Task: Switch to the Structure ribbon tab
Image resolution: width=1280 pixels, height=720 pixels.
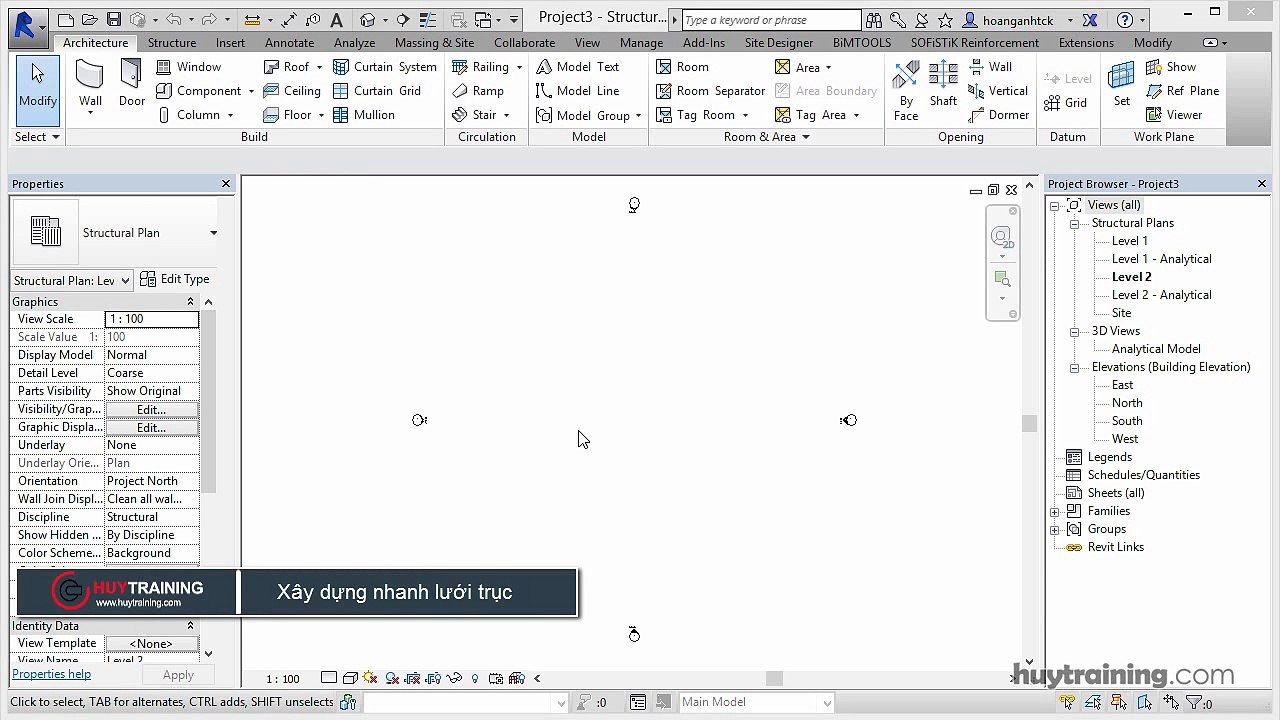Action: point(172,43)
